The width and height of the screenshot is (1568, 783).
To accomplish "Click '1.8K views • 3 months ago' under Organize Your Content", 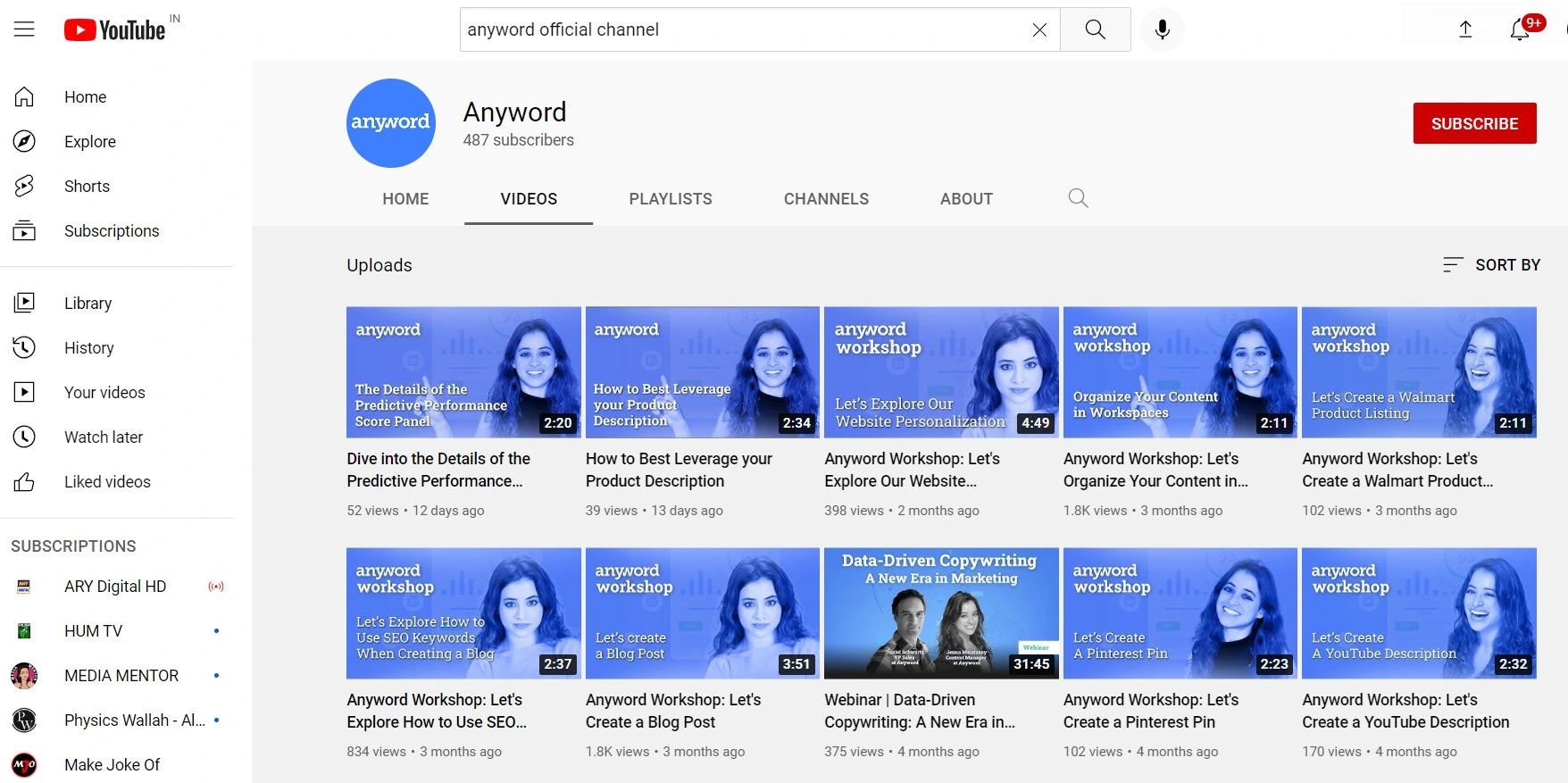I will pos(1143,511).
